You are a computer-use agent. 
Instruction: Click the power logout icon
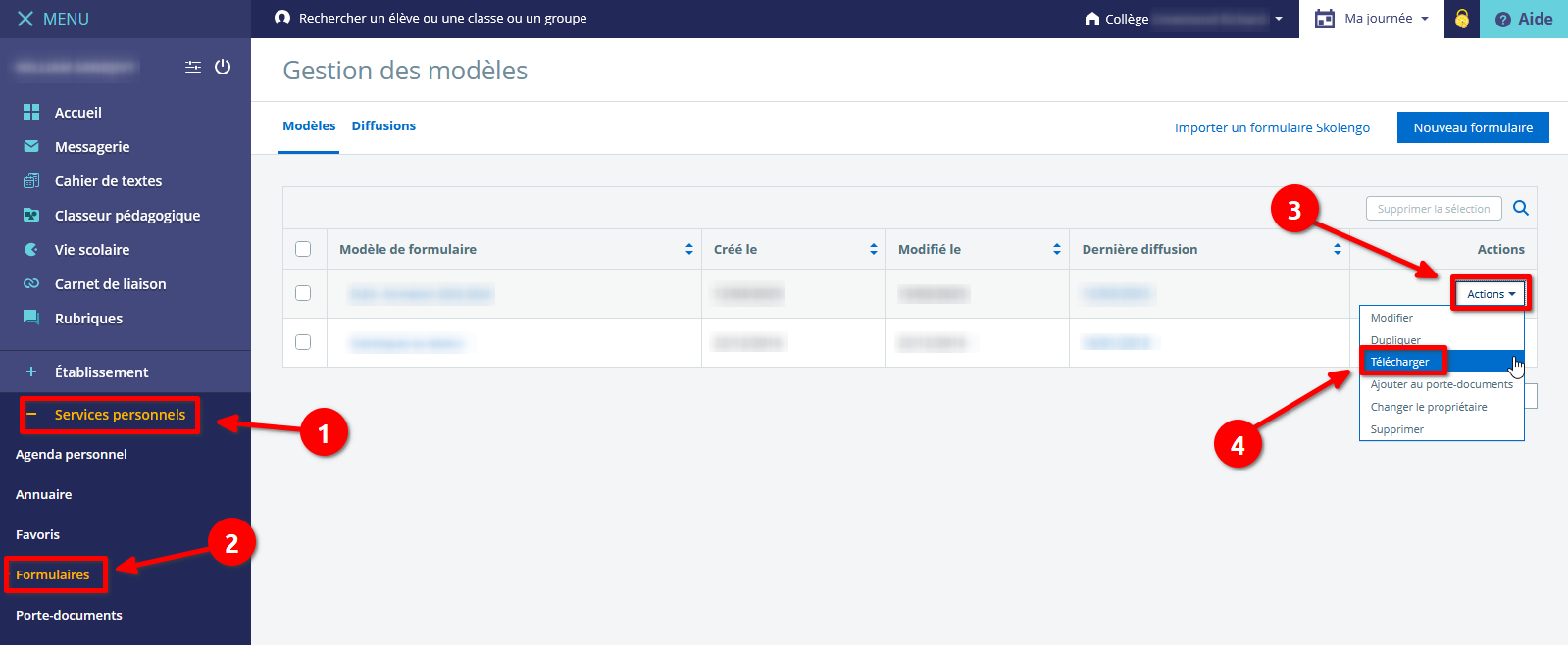point(223,67)
